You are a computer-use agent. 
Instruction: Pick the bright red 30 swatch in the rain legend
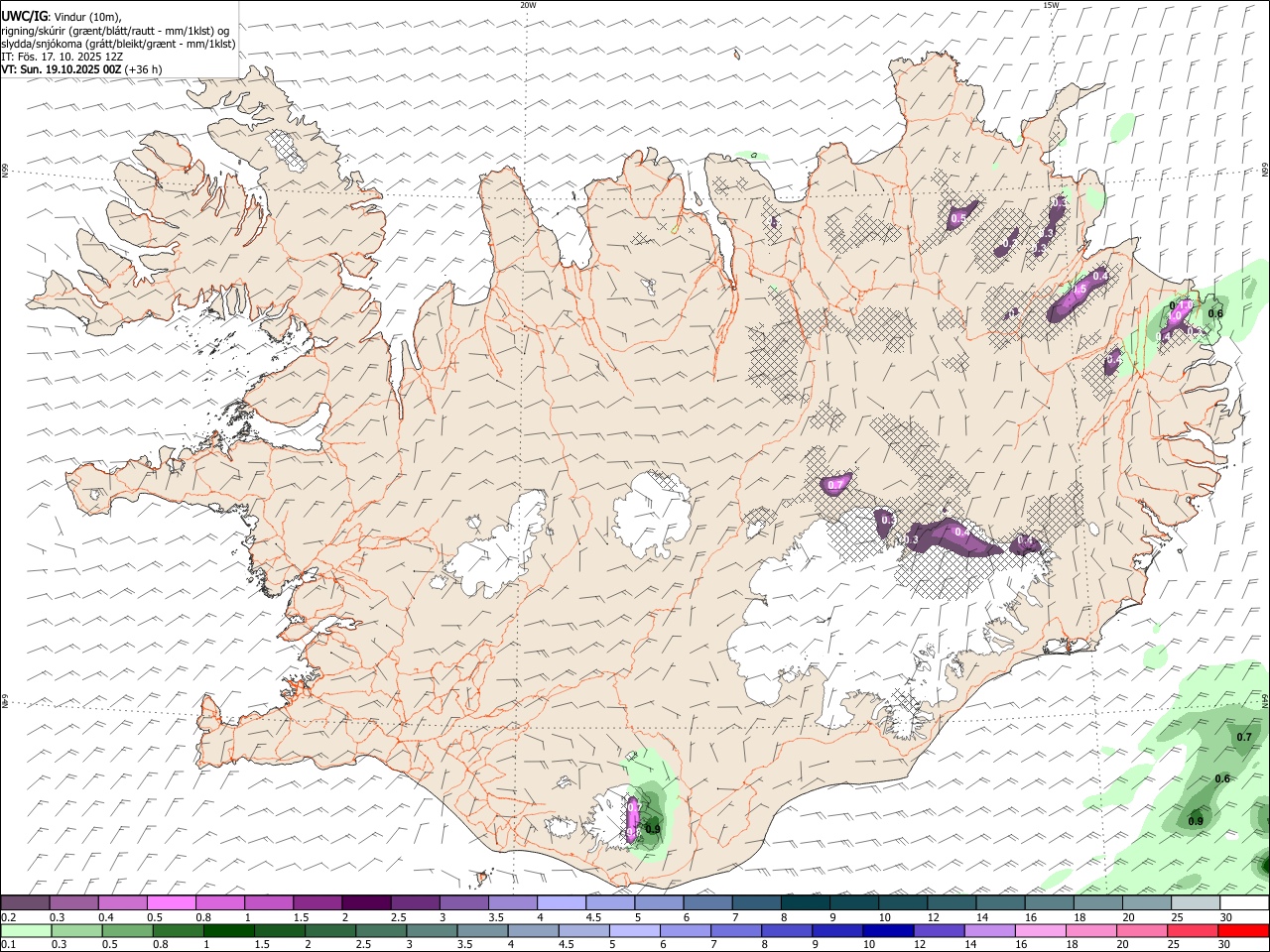1244,930
